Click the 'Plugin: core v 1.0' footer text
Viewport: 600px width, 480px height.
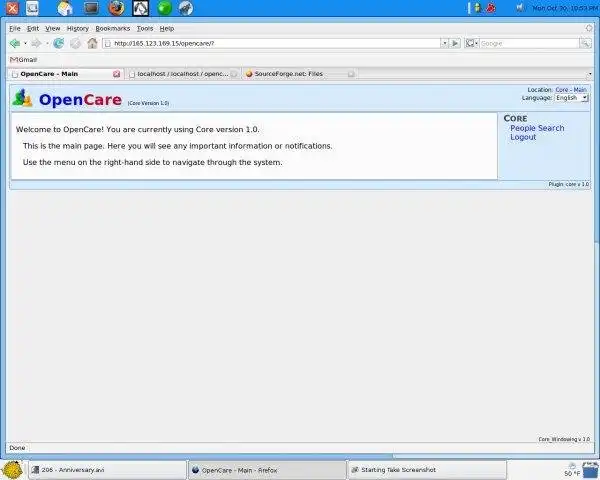569,184
